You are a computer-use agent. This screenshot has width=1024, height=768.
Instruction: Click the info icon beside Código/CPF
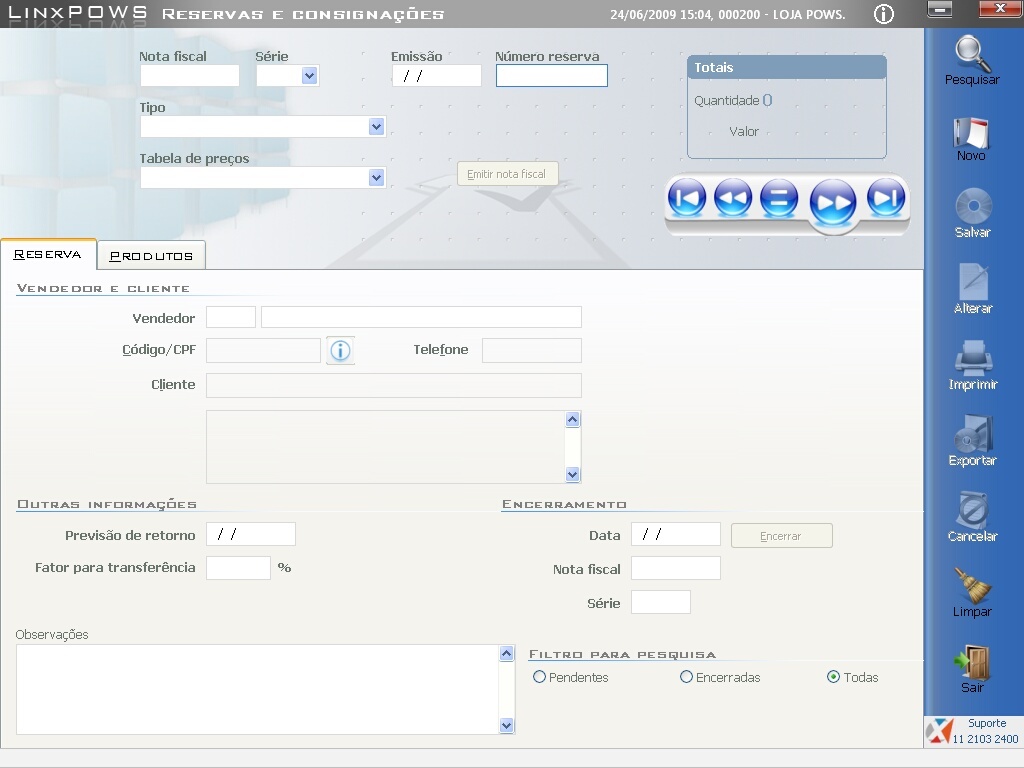pyautogui.click(x=340, y=351)
